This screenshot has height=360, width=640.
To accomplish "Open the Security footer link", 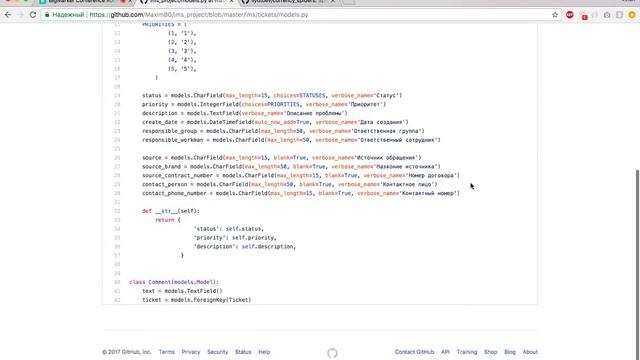I will tap(218, 352).
